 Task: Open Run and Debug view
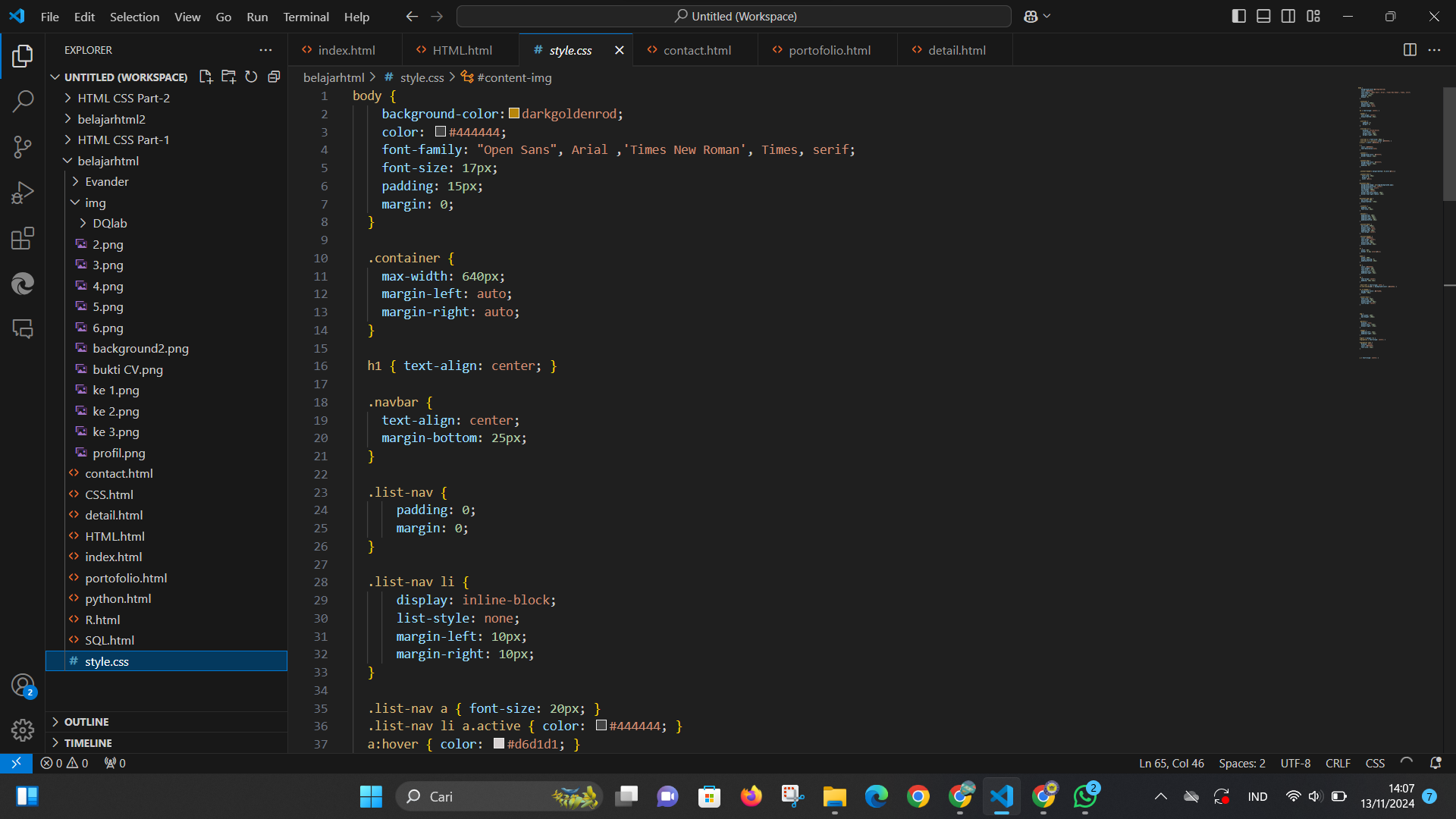pos(23,193)
